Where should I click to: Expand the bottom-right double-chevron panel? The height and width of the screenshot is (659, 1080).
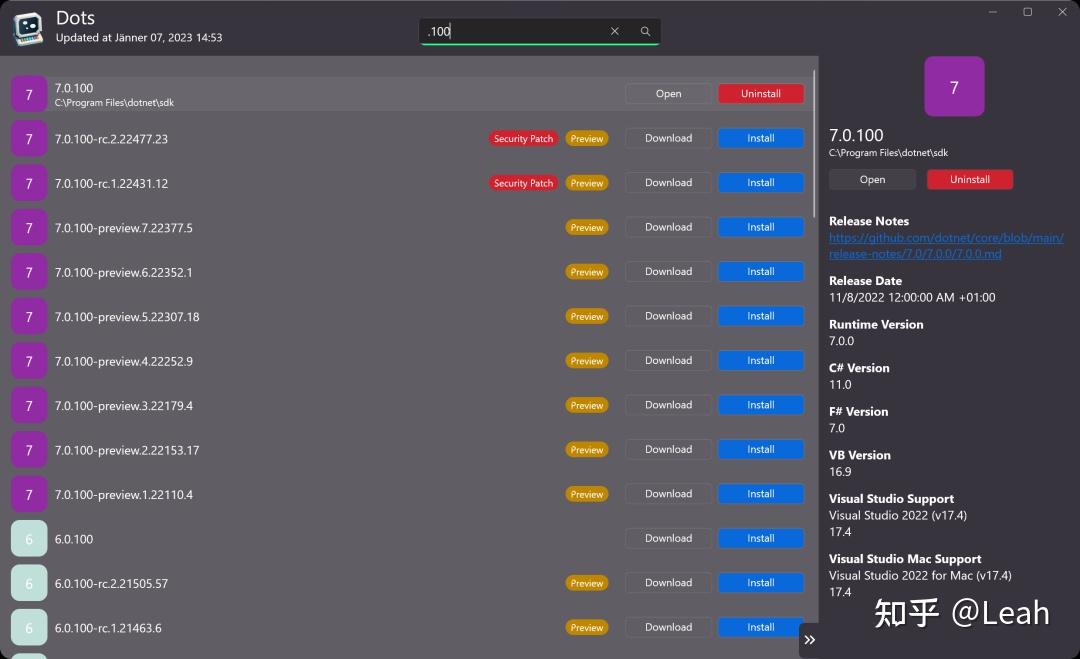(x=809, y=639)
